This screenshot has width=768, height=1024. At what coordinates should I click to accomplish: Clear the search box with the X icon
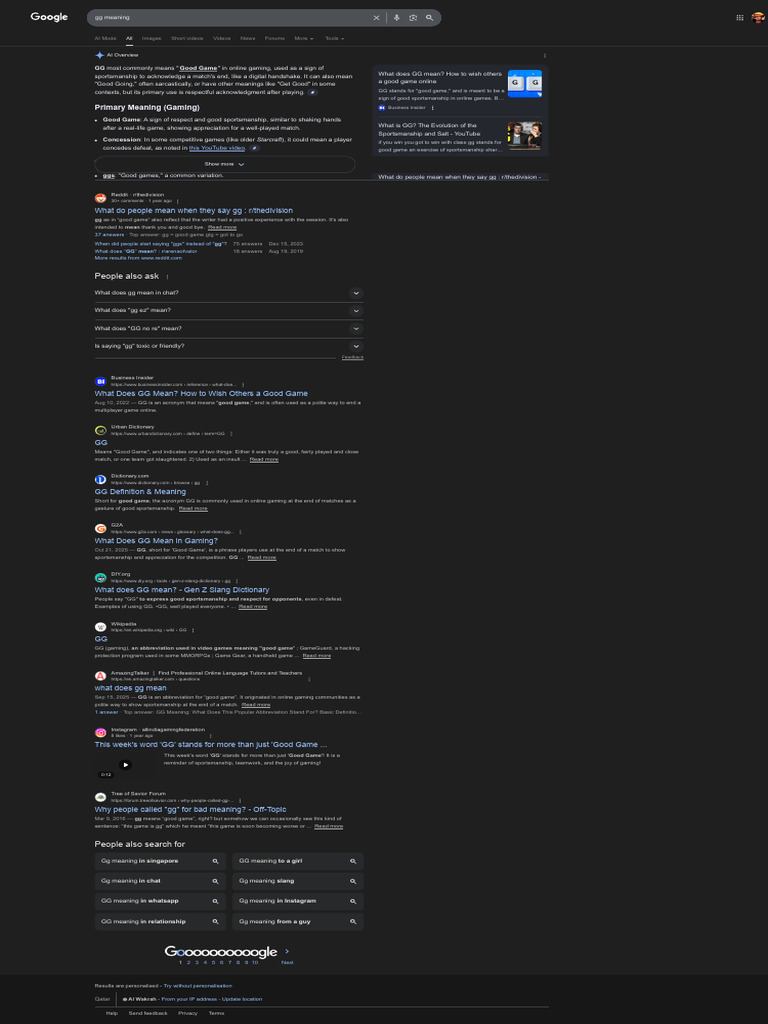click(376, 18)
